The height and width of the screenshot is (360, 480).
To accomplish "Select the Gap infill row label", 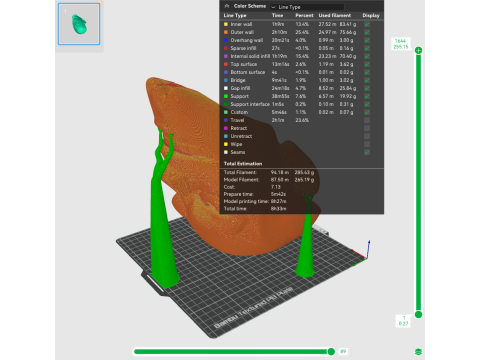I will (x=240, y=88).
